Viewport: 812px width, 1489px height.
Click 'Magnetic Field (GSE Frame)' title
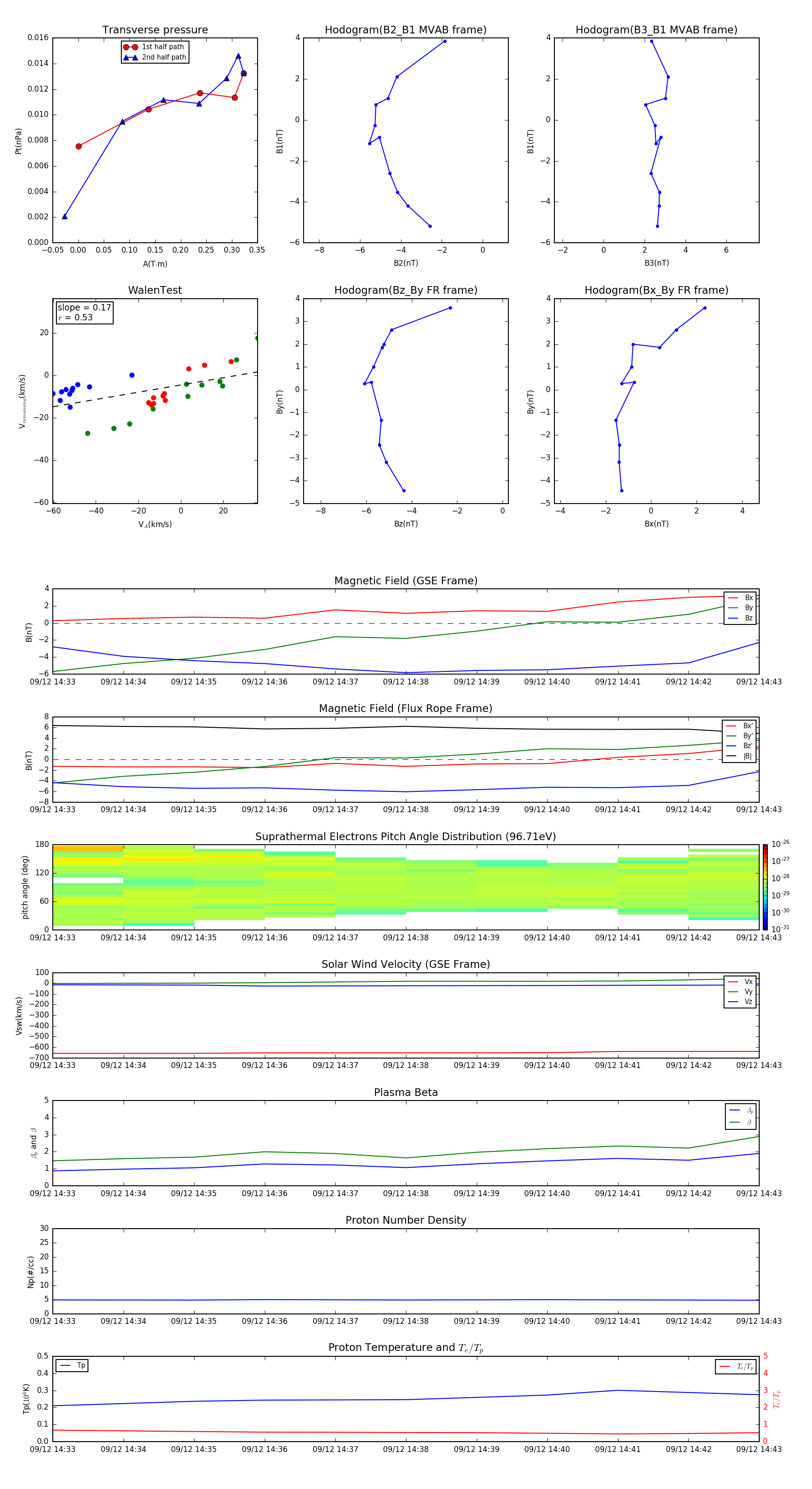pyautogui.click(x=406, y=581)
